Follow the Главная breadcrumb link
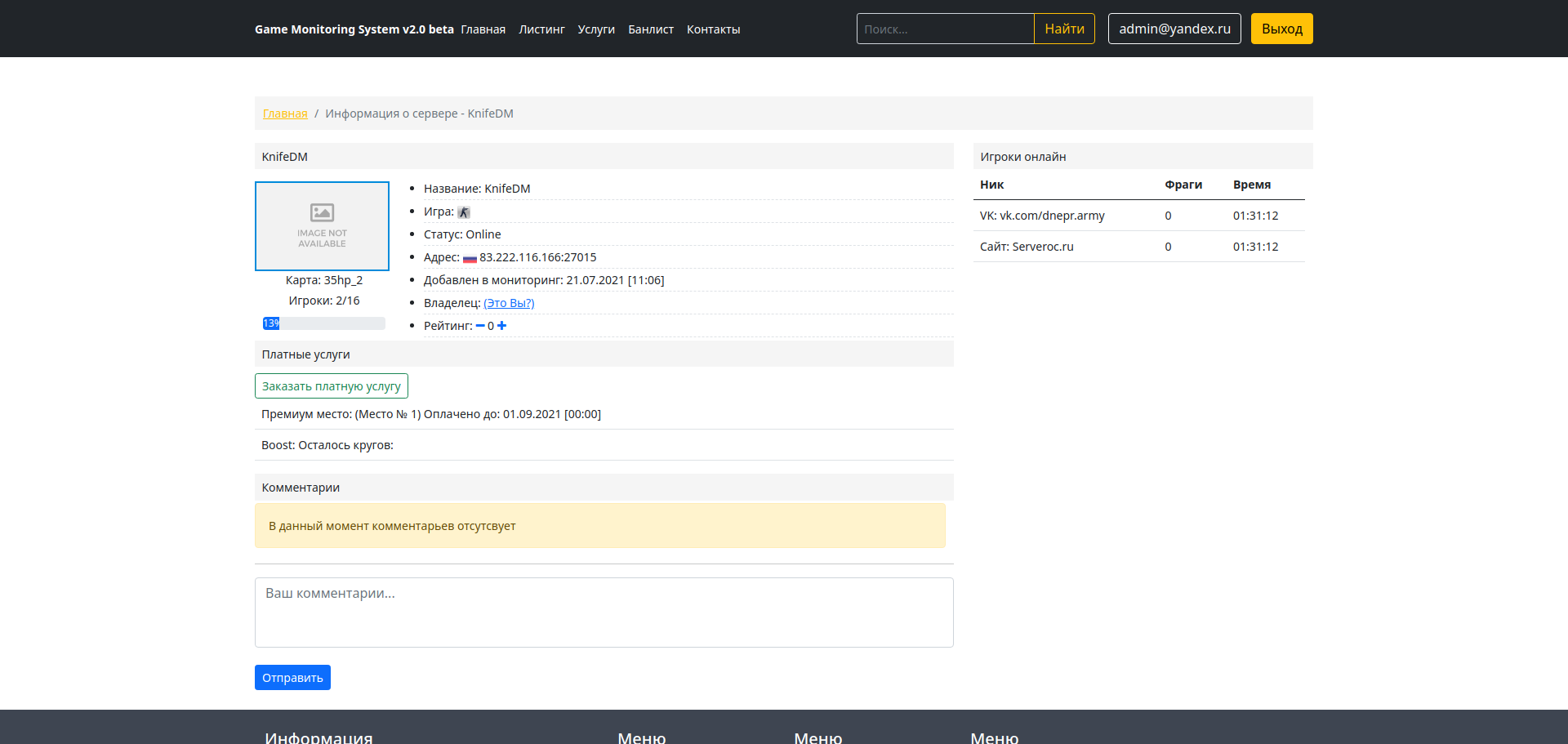The width and height of the screenshot is (1568, 744). tap(285, 114)
